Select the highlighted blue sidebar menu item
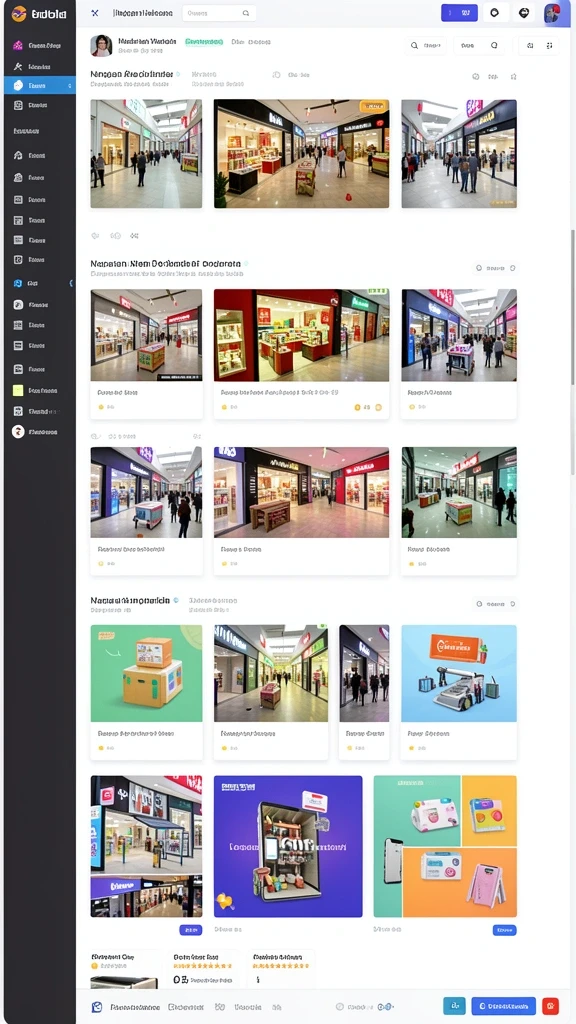576x1024 pixels. pyautogui.click(x=40, y=86)
